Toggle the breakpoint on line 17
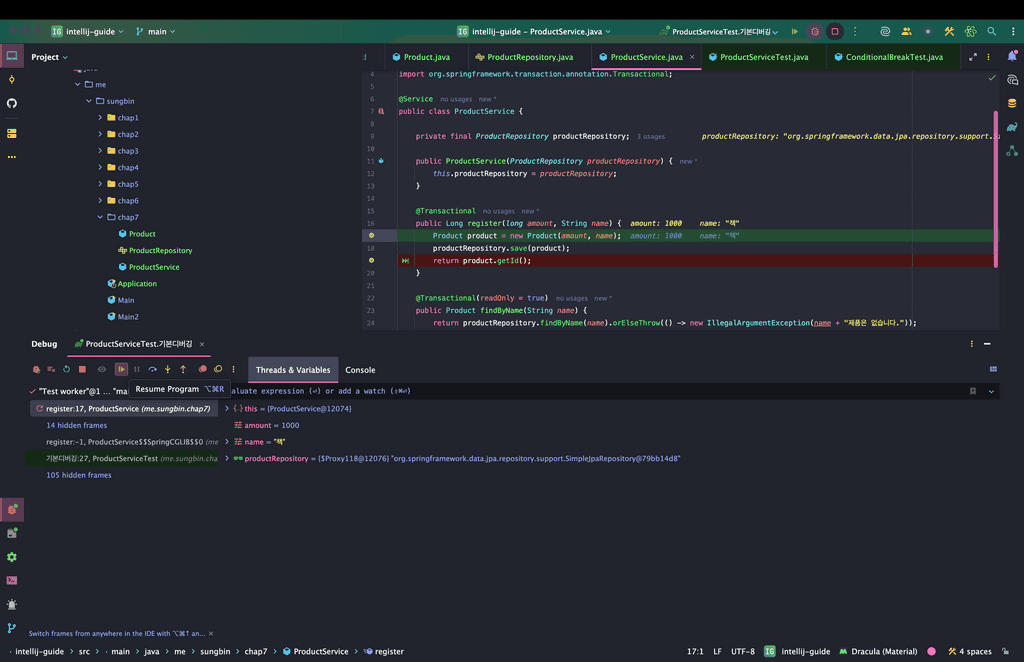The image size is (1024, 662). tap(371, 236)
